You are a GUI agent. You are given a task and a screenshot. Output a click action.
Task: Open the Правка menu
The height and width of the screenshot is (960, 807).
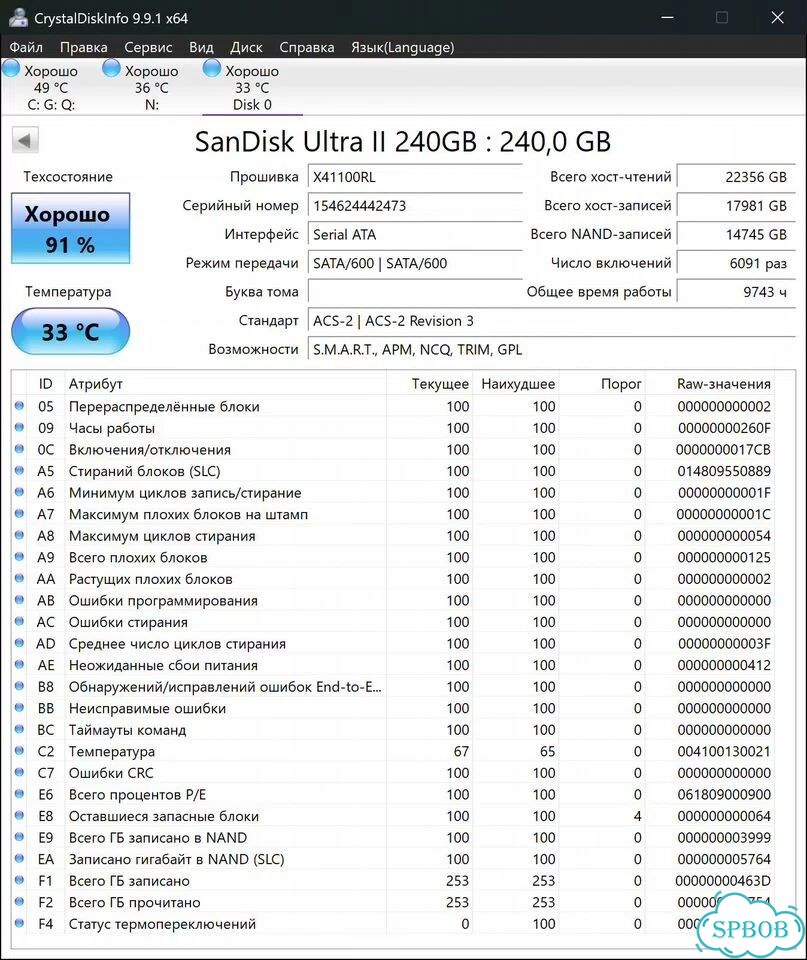(x=84, y=47)
